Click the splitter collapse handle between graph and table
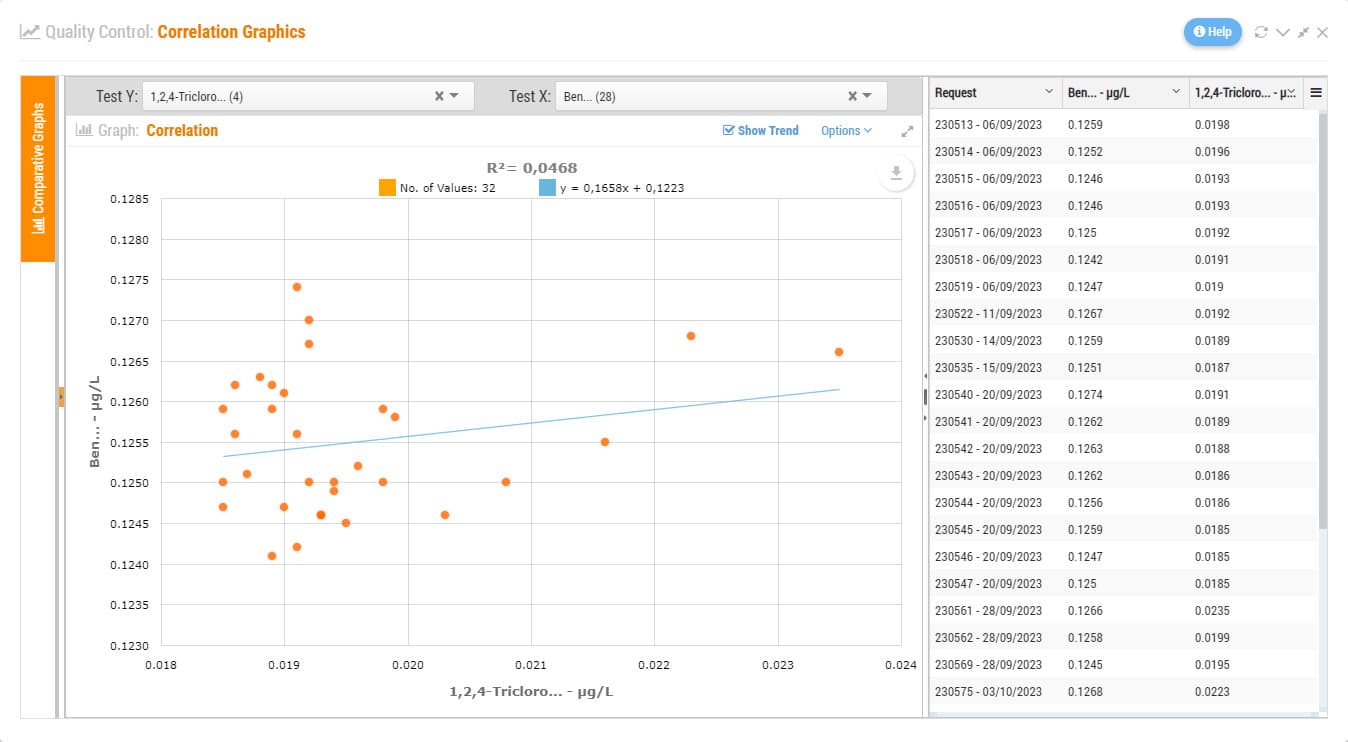The width and height of the screenshot is (1348, 742). (x=925, y=396)
